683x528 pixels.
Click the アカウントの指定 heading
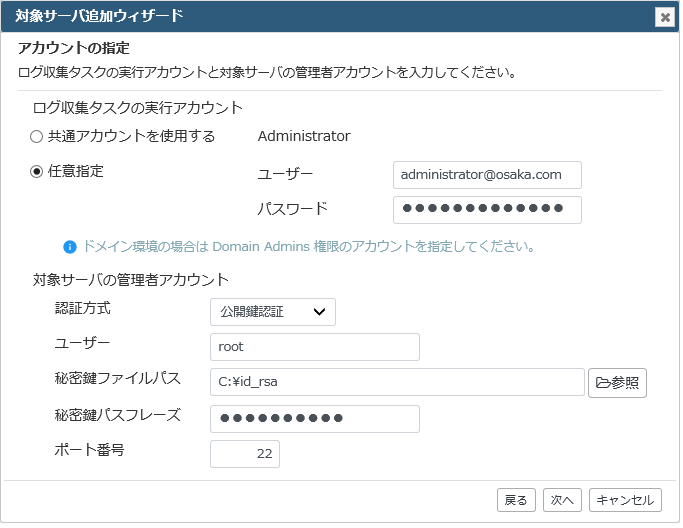[74, 48]
